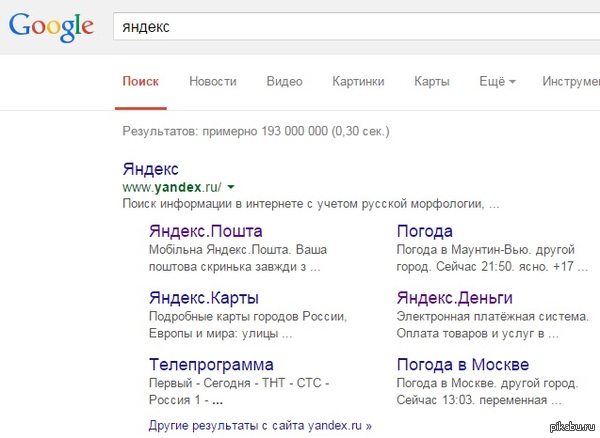
Task: Click the Google logo
Action: [x=51, y=27]
